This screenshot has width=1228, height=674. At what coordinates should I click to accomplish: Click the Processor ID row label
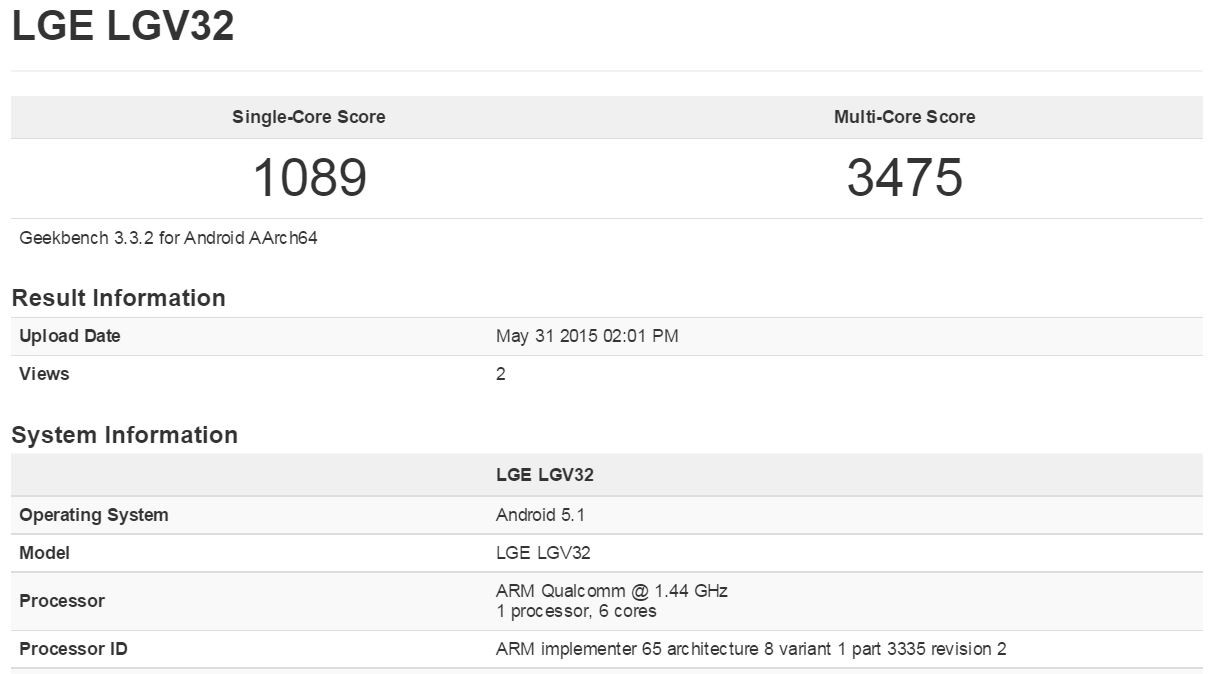coord(73,649)
